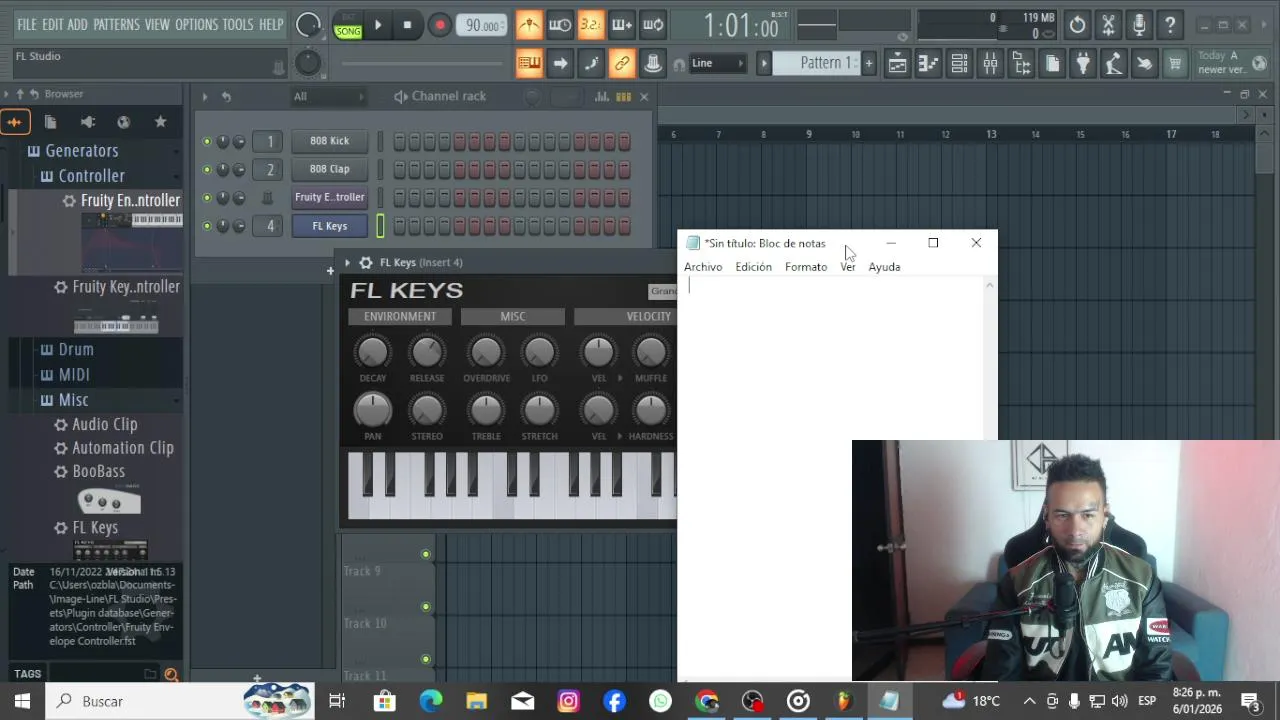
Task: Open the PATTERNS menu in FL Studio
Action: pyautogui.click(x=116, y=24)
